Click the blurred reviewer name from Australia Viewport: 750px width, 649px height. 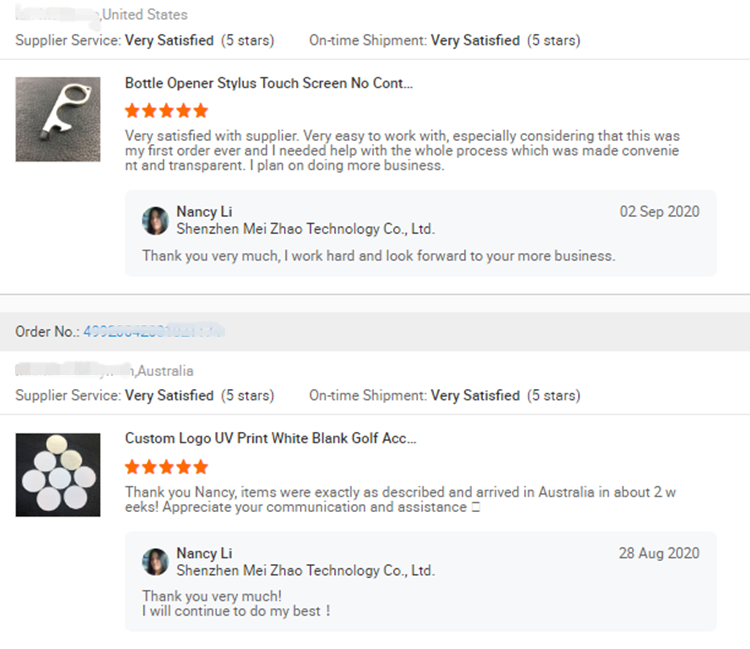click(74, 370)
